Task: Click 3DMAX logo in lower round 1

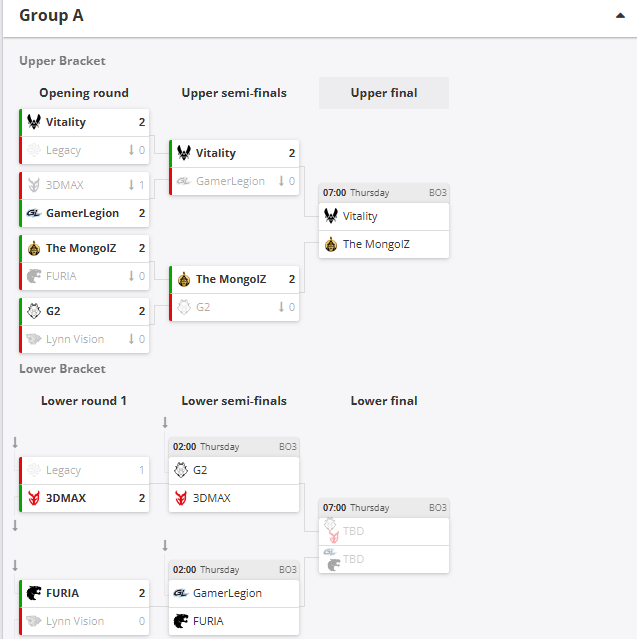Action: coord(34,498)
